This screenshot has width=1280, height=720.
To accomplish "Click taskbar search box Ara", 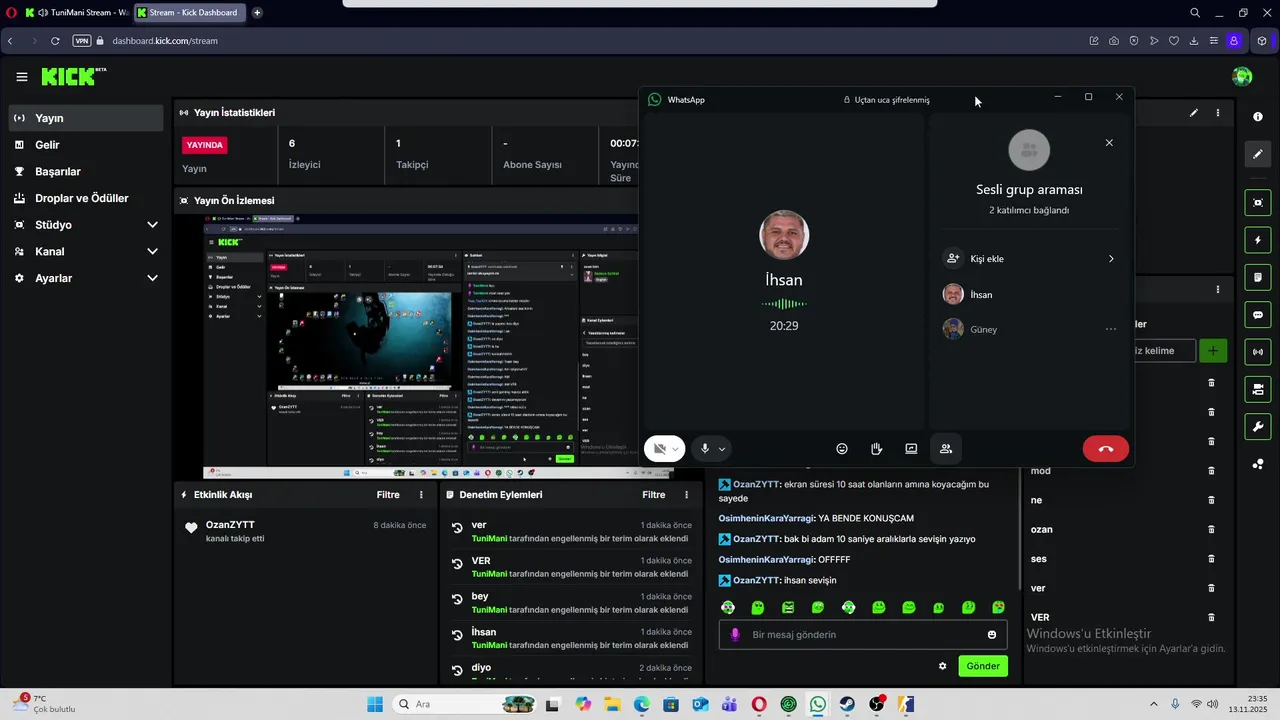I will [465, 704].
